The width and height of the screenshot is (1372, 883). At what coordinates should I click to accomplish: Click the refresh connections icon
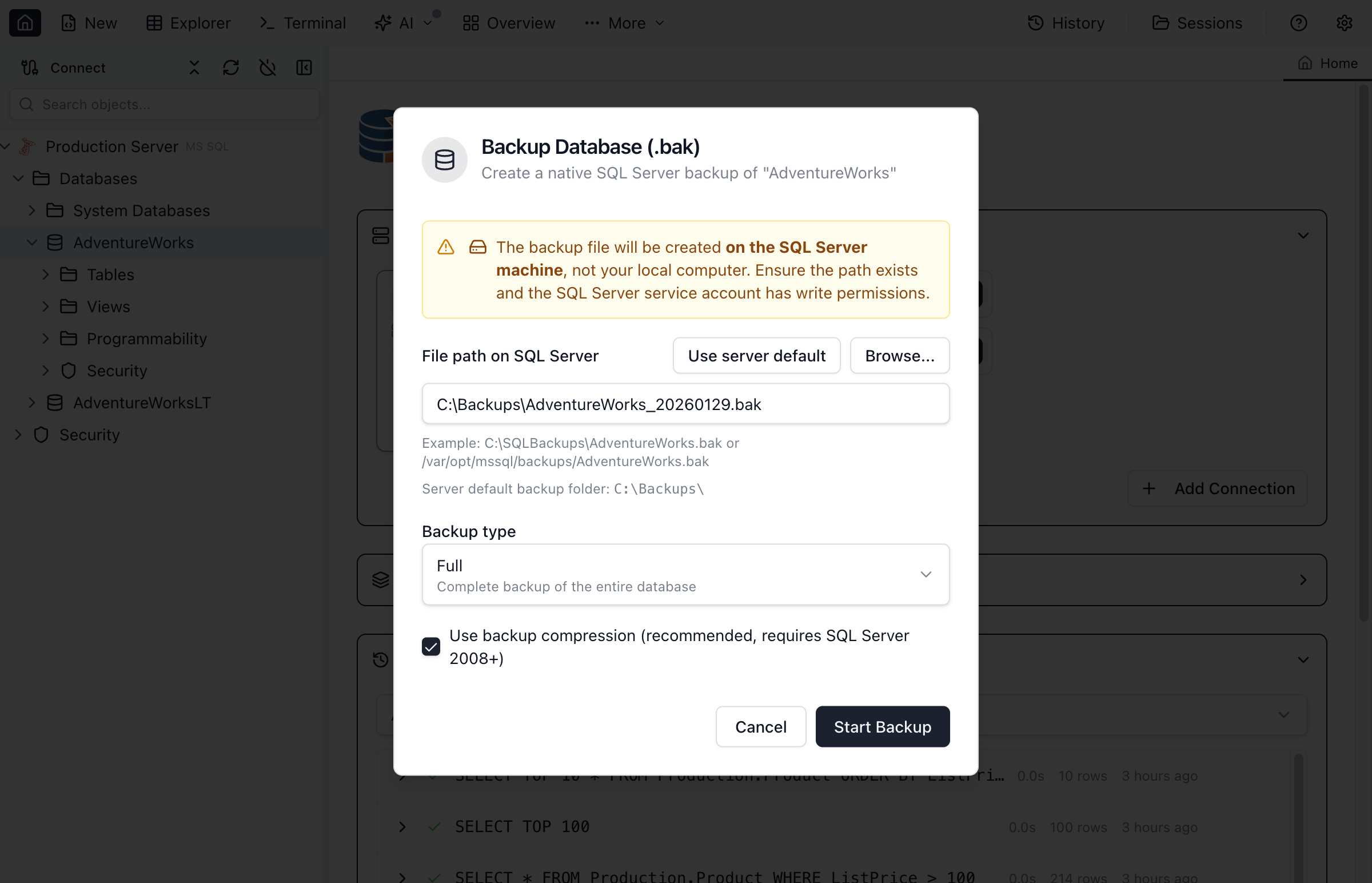[230, 67]
